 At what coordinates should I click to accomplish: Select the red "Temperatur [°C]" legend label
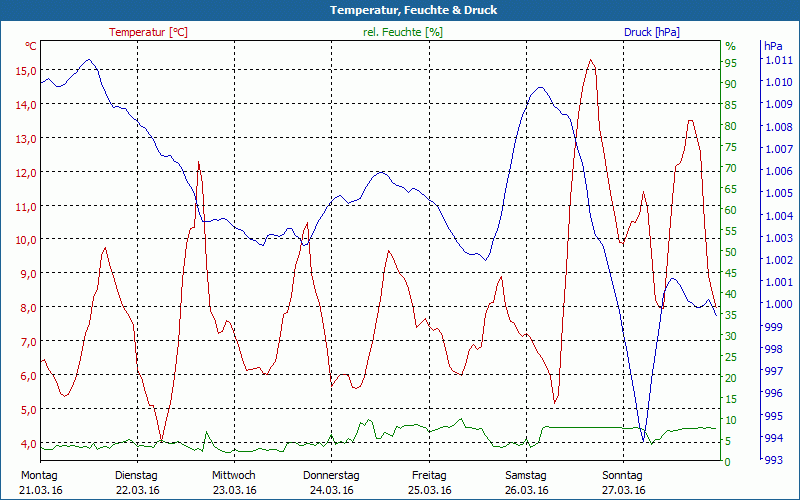point(148,32)
